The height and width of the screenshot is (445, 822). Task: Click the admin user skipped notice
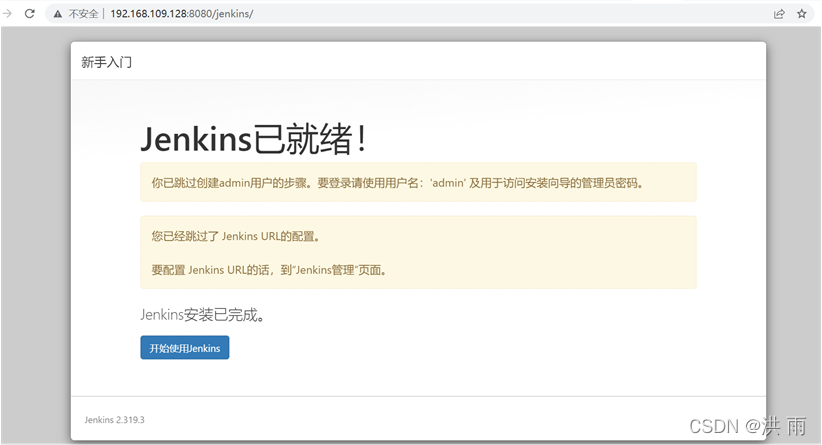(418, 182)
